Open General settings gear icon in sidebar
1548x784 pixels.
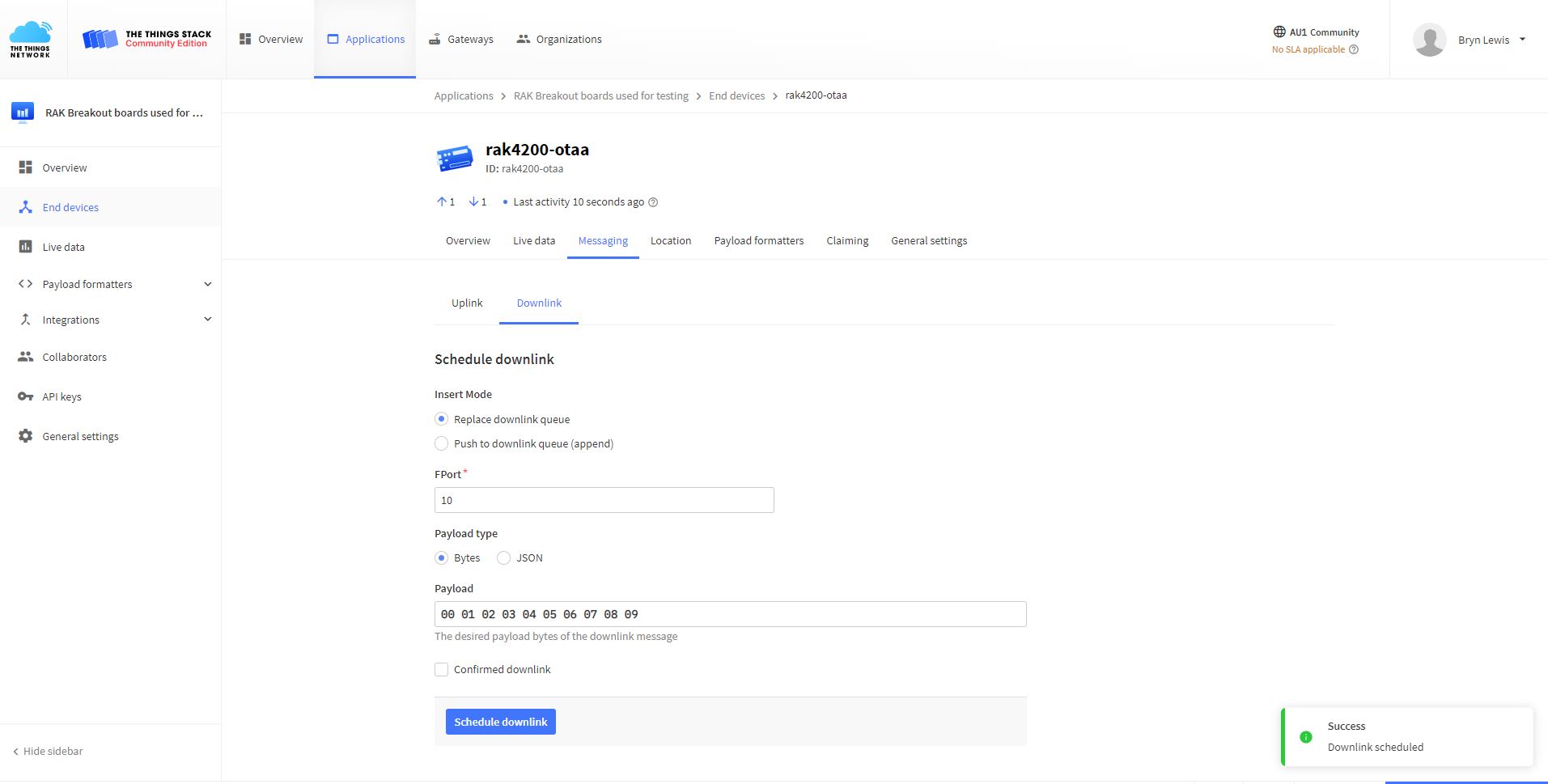tap(26, 436)
